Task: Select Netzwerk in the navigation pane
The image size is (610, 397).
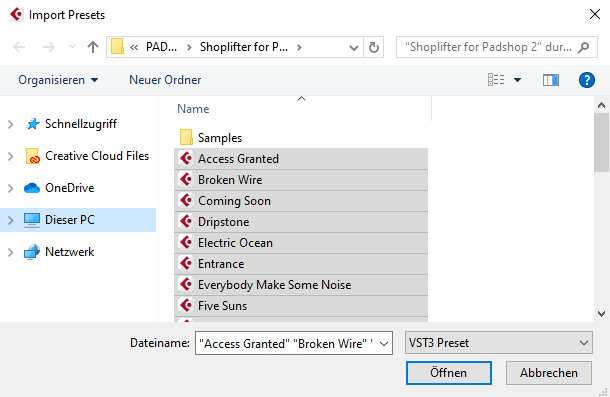Action: [69, 252]
